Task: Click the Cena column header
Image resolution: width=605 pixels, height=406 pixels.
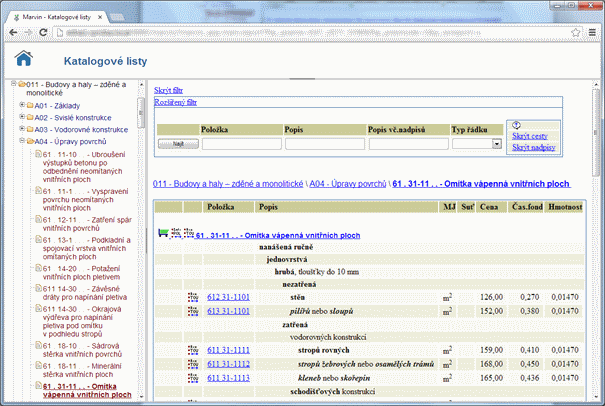Action: (x=489, y=207)
